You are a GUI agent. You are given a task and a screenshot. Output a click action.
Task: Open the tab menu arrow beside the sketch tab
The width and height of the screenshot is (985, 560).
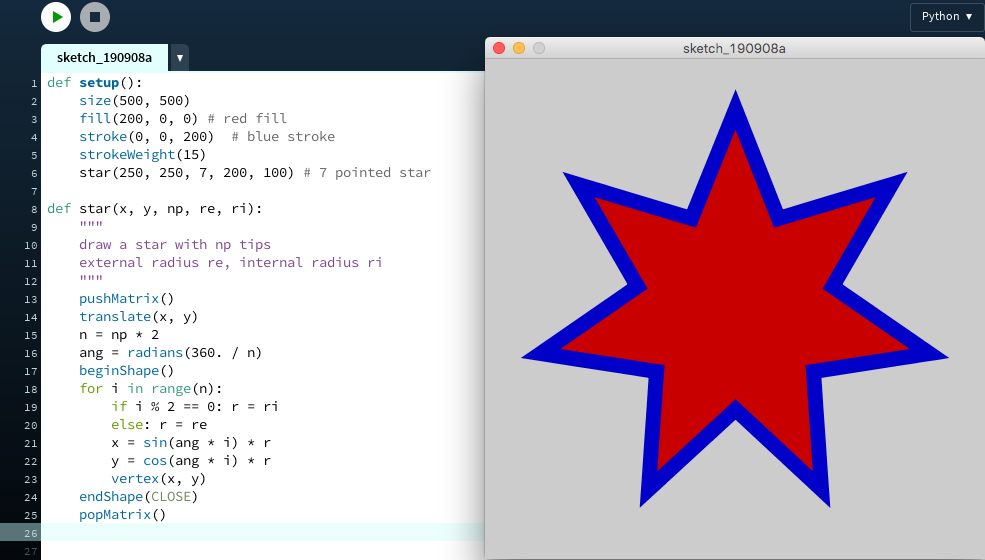point(180,58)
